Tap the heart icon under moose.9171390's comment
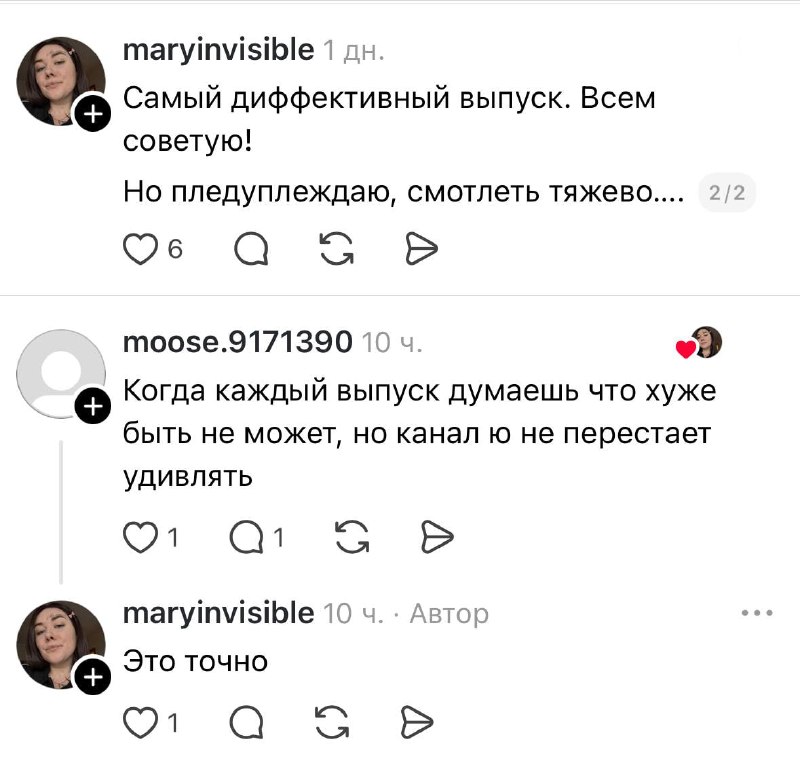Image resolution: width=800 pixels, height=769 pixels. pyautogui.click(x=140, y=536)
